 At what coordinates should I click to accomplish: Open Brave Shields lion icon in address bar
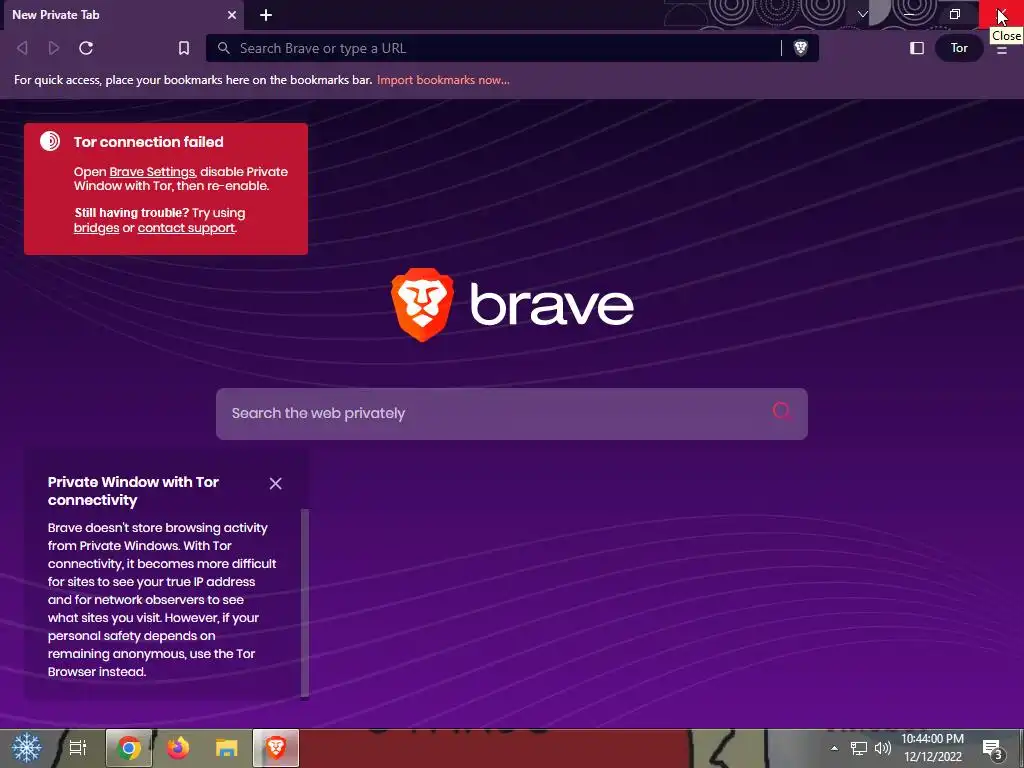801,48
